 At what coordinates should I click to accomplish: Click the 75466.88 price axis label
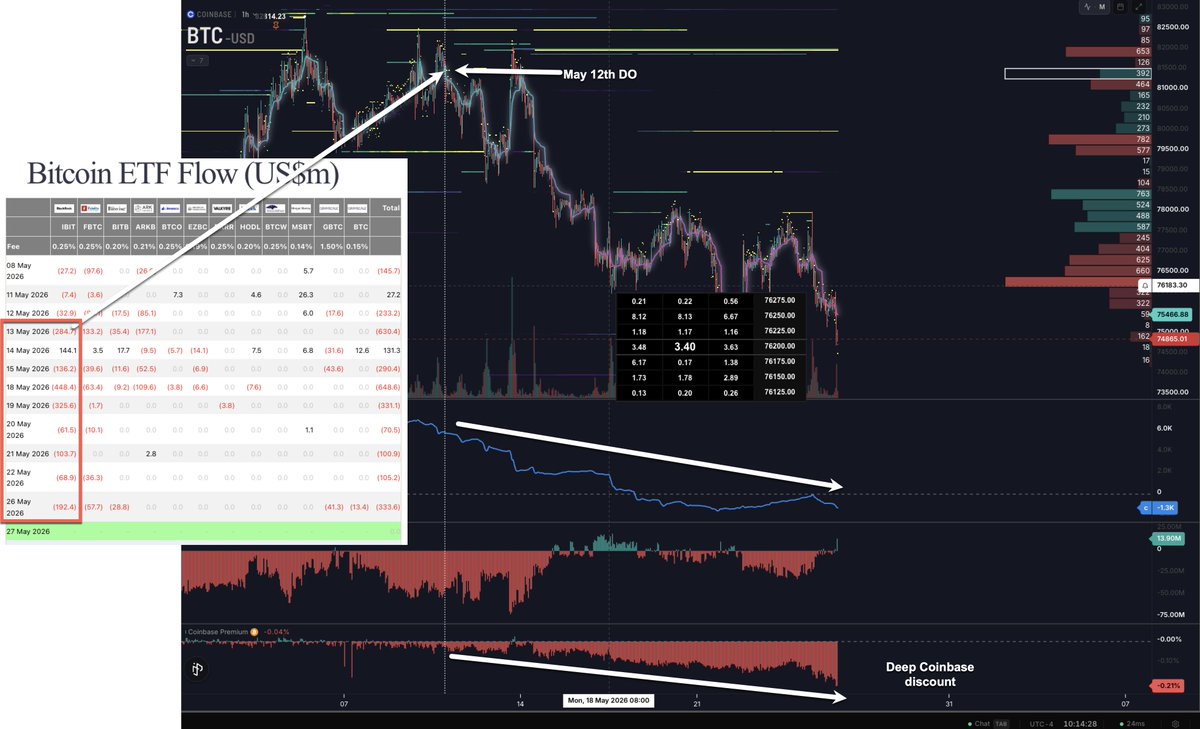pos(1171,314)
